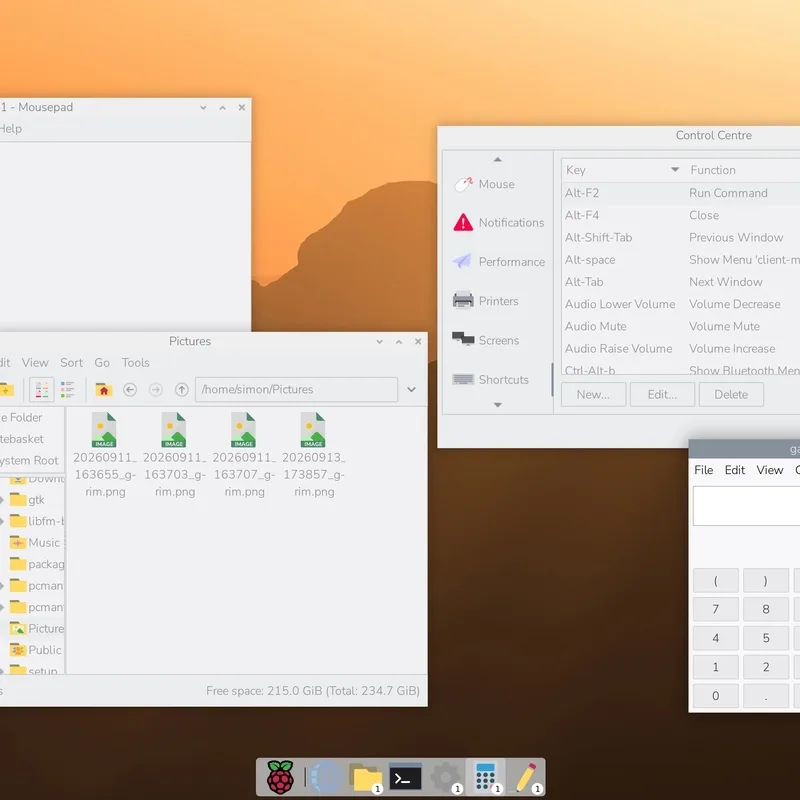This screenshot has height=800, width=800.
Task: Select file 20260911_163703_g-rim.png
Action: click(x=174, y=455)
